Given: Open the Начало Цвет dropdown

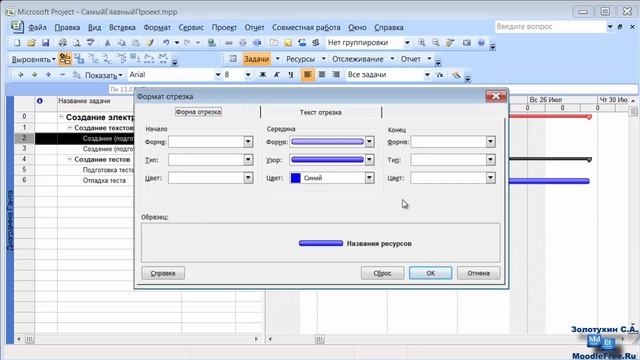Looking at the screenshot, I should (248, 178).
